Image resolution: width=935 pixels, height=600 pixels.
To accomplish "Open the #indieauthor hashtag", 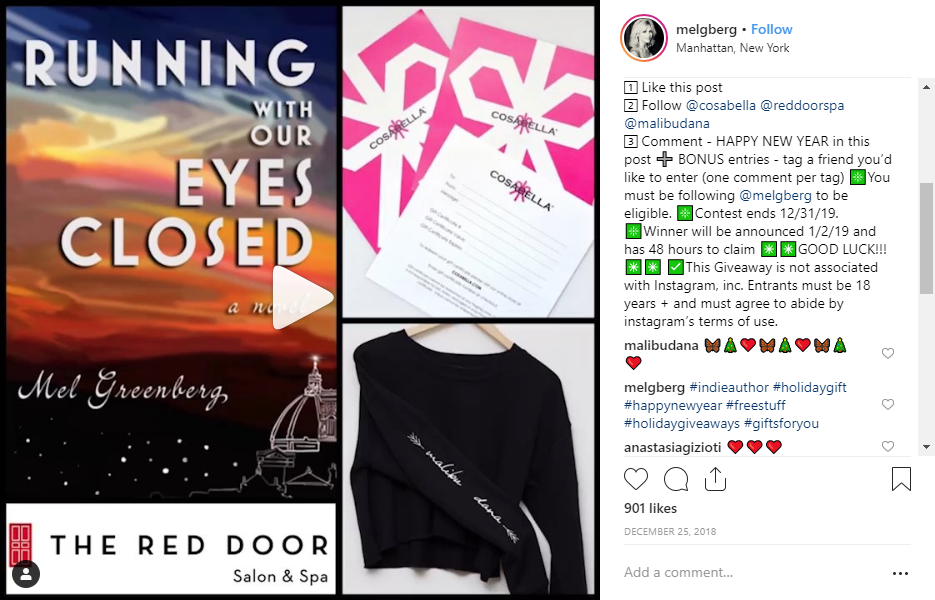I will [x=729, y=388].
